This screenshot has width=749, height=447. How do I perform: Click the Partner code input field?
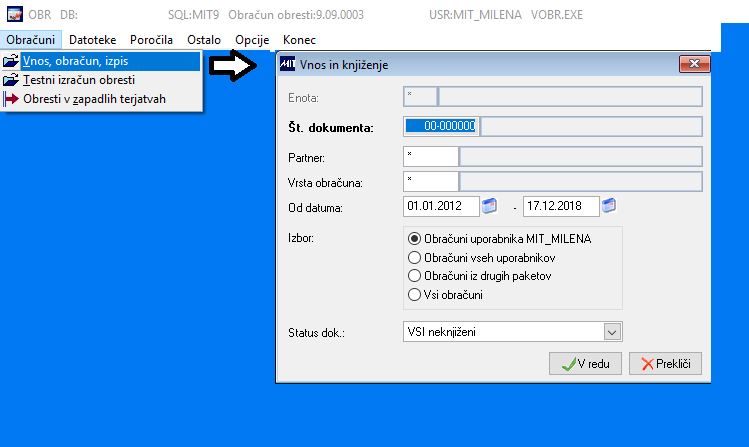click(431, 157)
